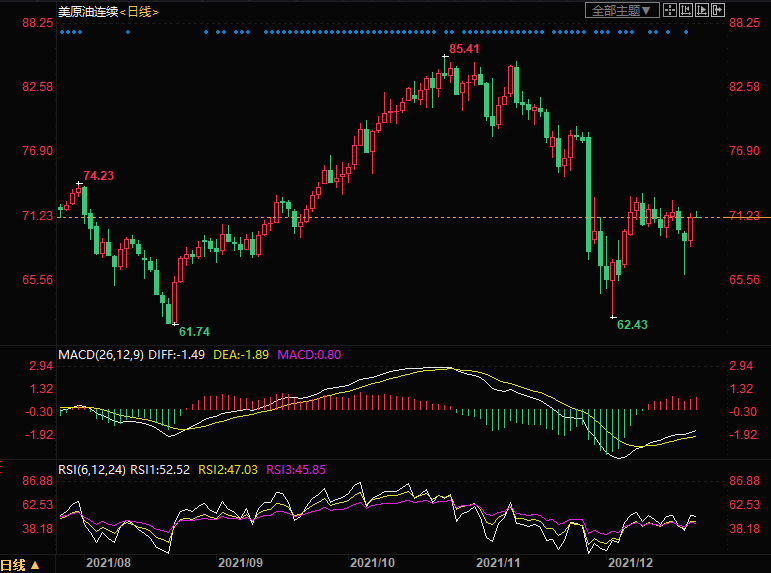This screenshot has height=573, width=771.
Task: Select the 美原油连续 chart title
Action: 88,11
